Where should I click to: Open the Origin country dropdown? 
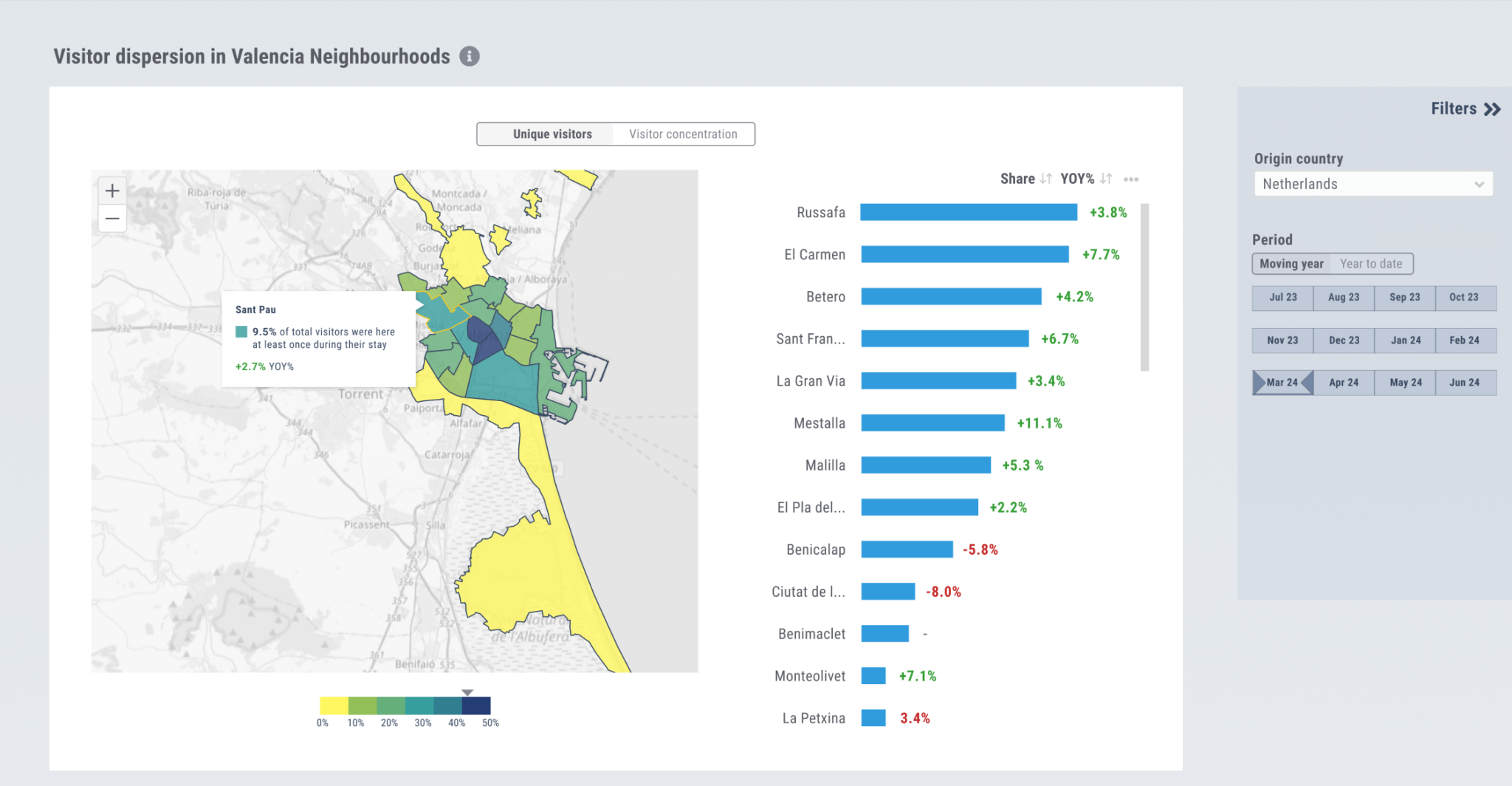tap(1373, 184)
